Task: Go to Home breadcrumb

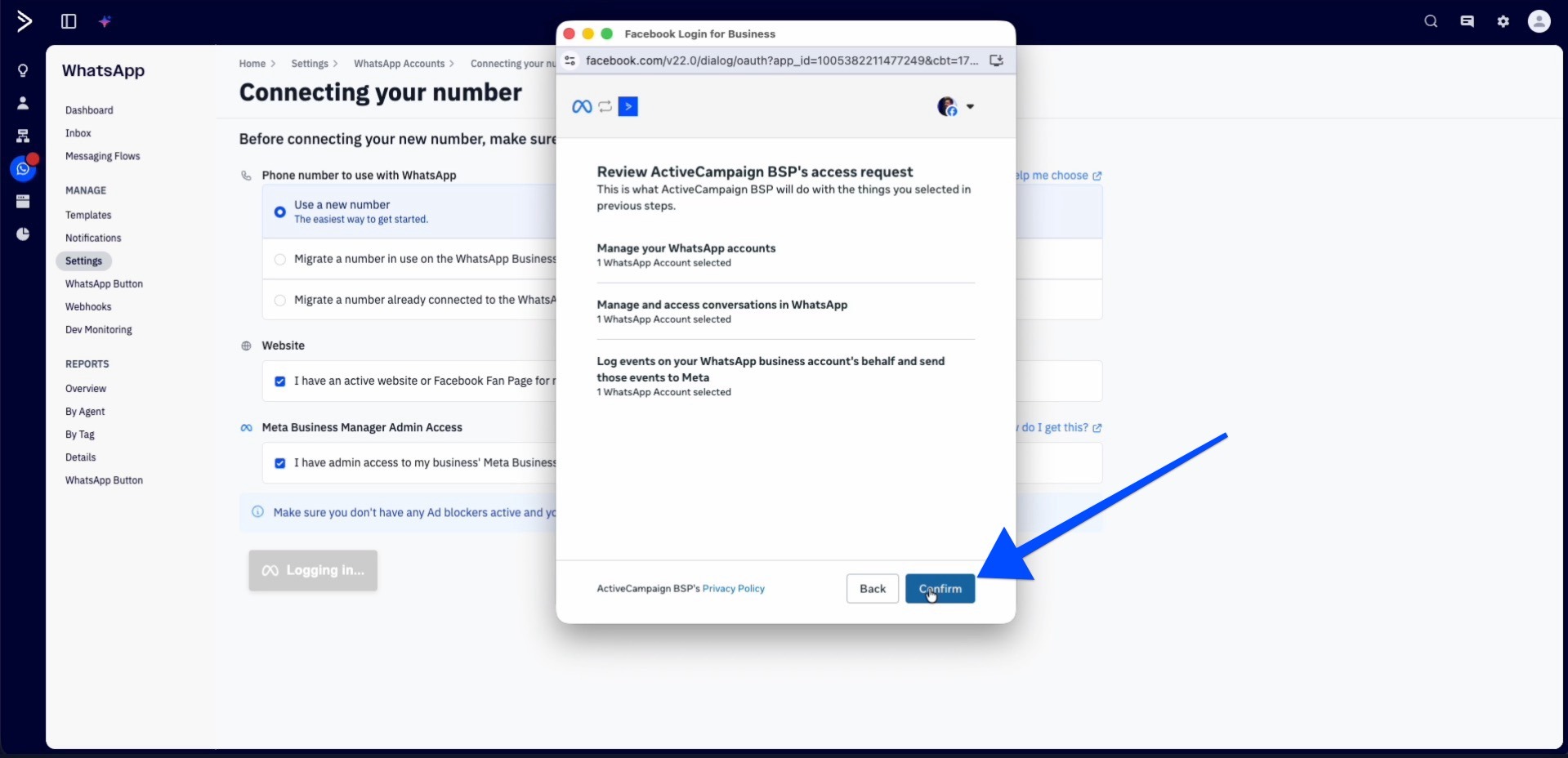Action: (x=252, y=64)
